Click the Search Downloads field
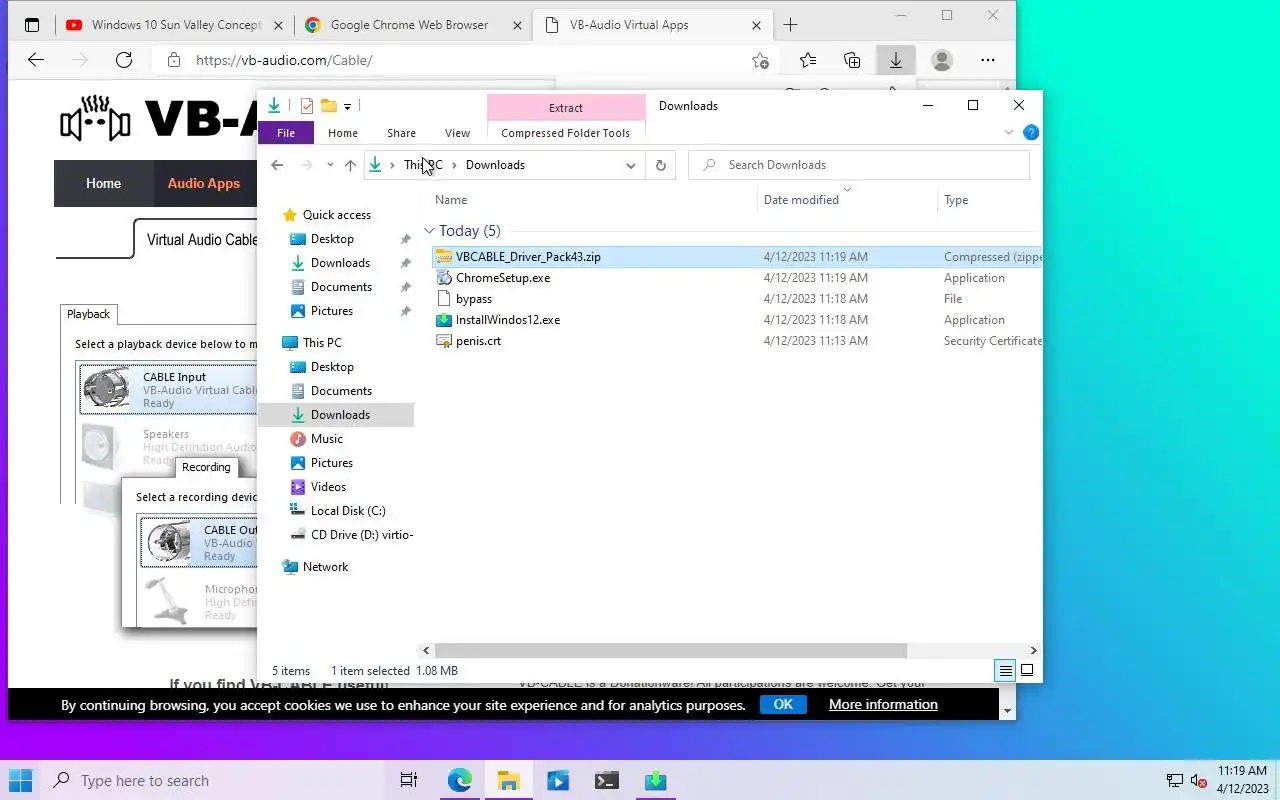Image resolution: width=1280 pixels, height=800 pixels. pos(859,165)
